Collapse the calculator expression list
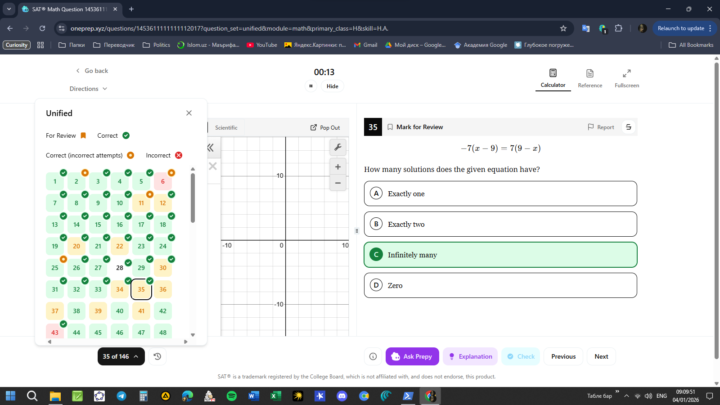 210,147
